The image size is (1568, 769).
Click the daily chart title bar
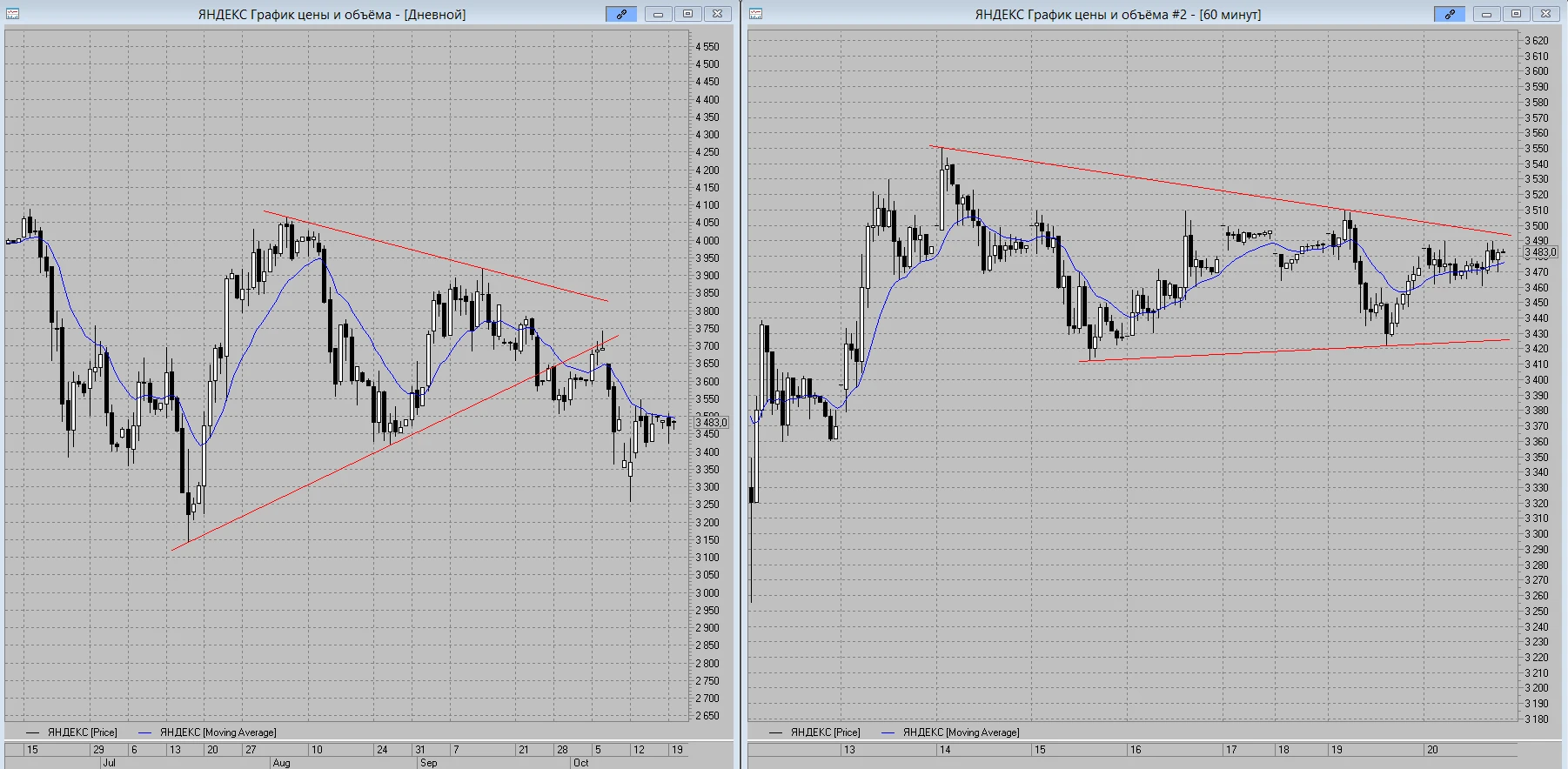click(332, 14)
